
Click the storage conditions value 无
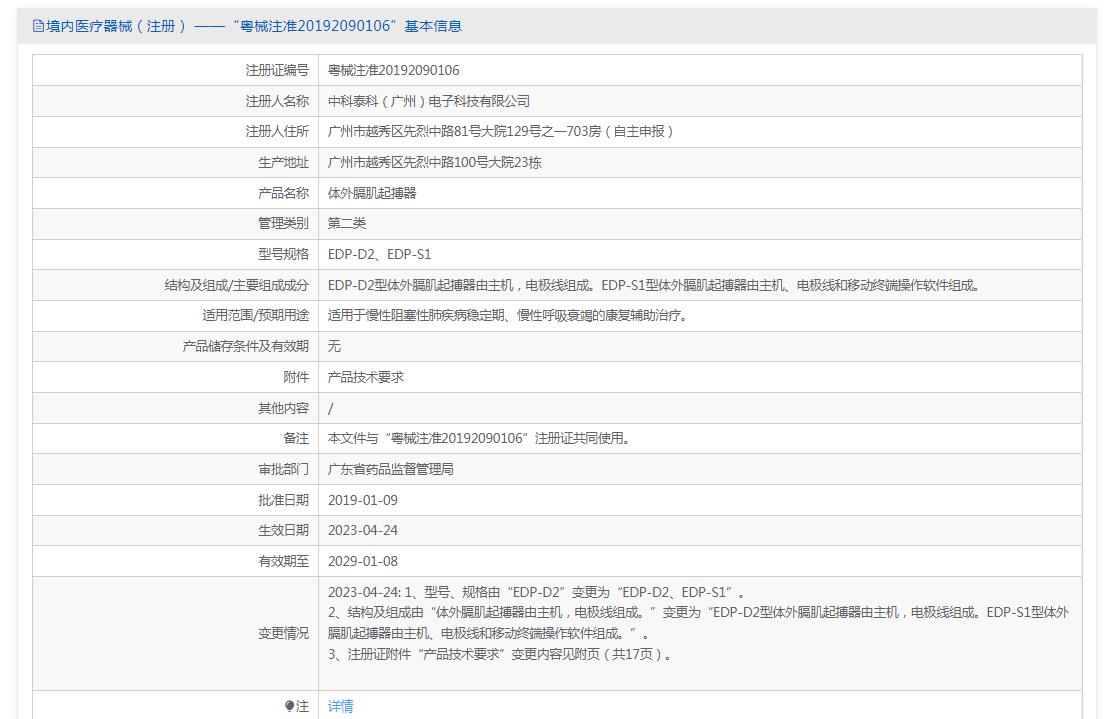pos(334,346)
